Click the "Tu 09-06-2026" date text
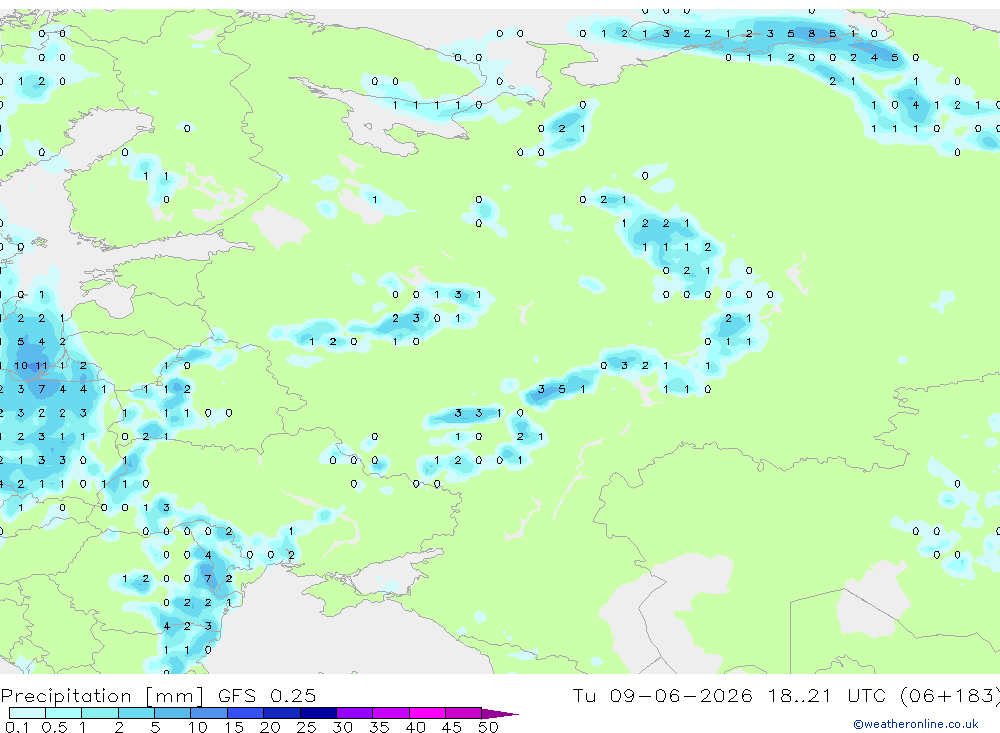This screenshot has height=733, width=1000. point(662,695)
